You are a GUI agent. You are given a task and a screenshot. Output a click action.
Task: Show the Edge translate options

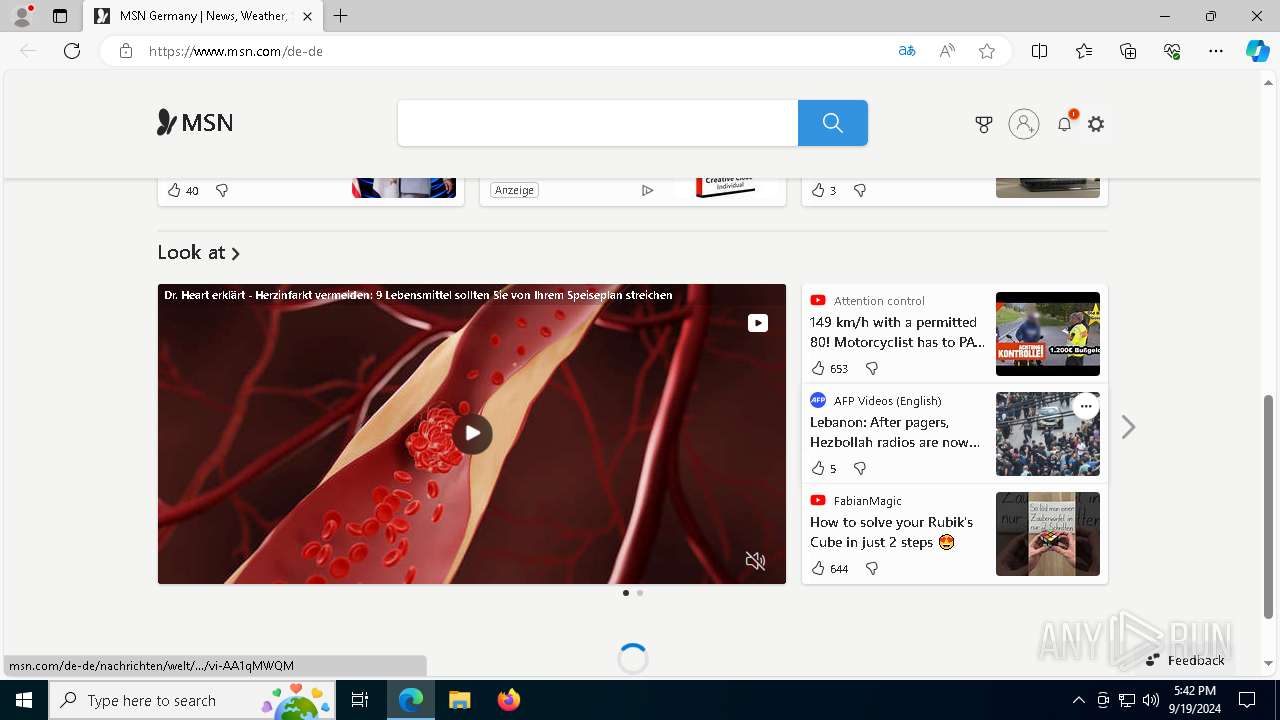907,51
